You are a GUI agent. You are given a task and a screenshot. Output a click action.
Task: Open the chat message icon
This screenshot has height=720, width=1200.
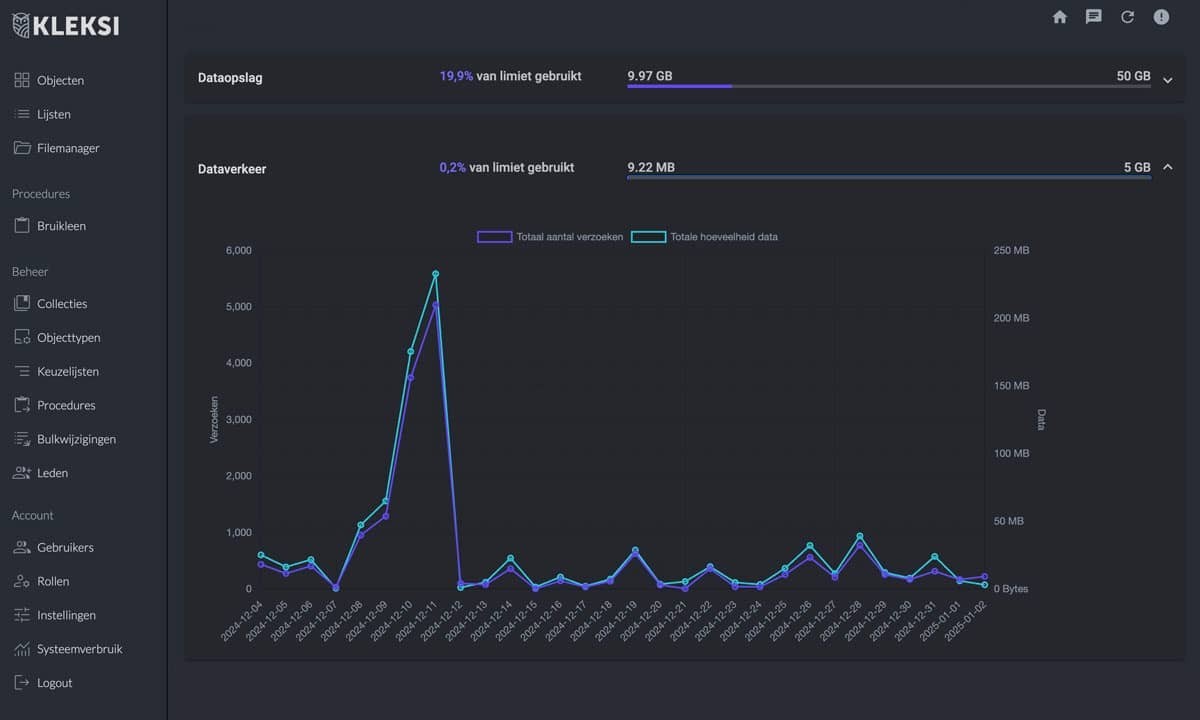click(1094, 17)
